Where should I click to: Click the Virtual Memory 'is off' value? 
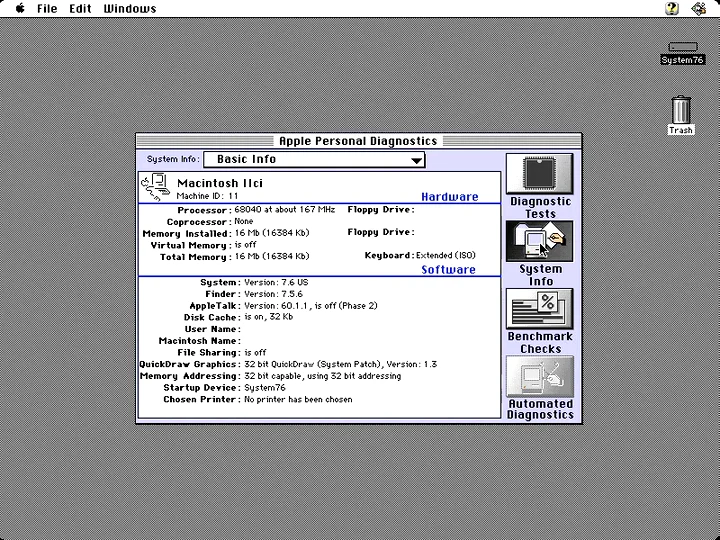pyautogui.click(x=245, y=245)
